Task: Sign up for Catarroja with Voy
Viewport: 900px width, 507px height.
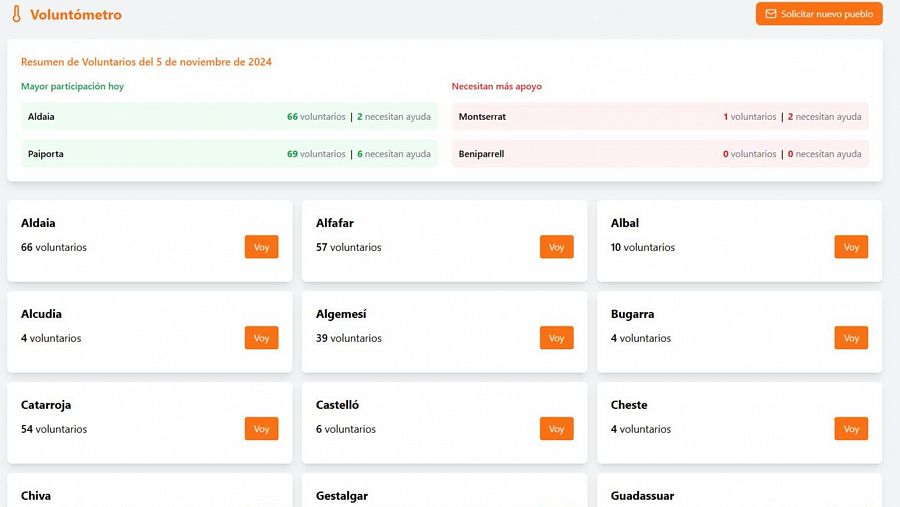Action: [261, 429]
